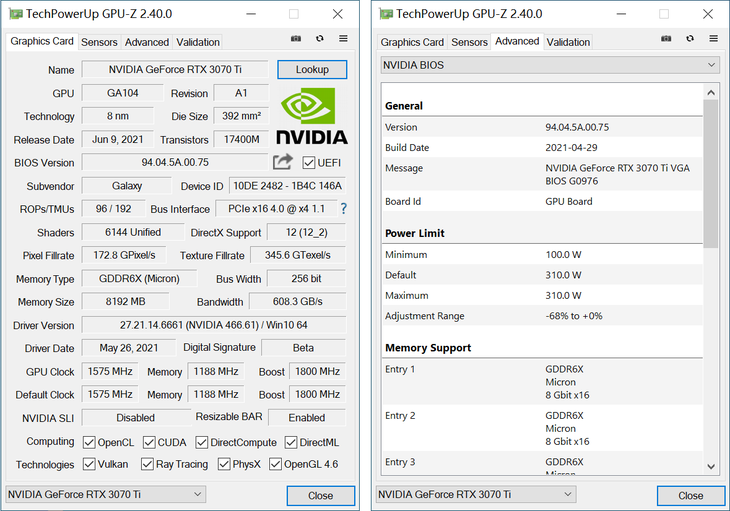The width and height of the screenshot is (730, 511).
Task: Click scrollbar up arrow in Advanced panel
Action: 711,93
